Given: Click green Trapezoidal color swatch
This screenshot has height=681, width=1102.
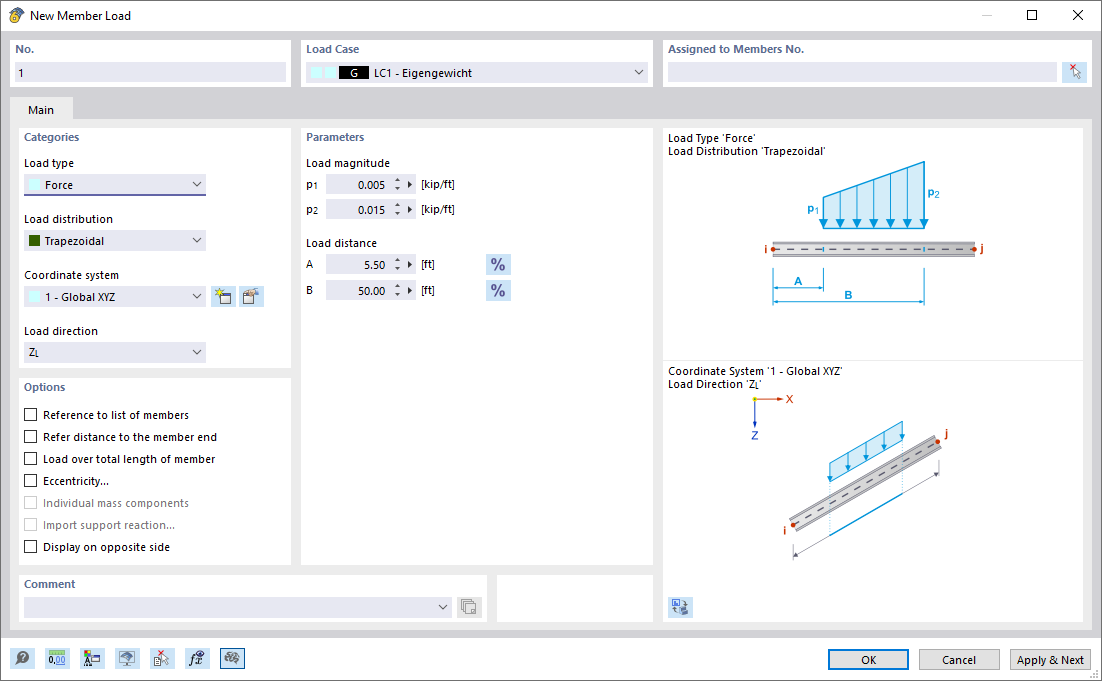Looking at the screenshot, I should [x=34, y=240].
